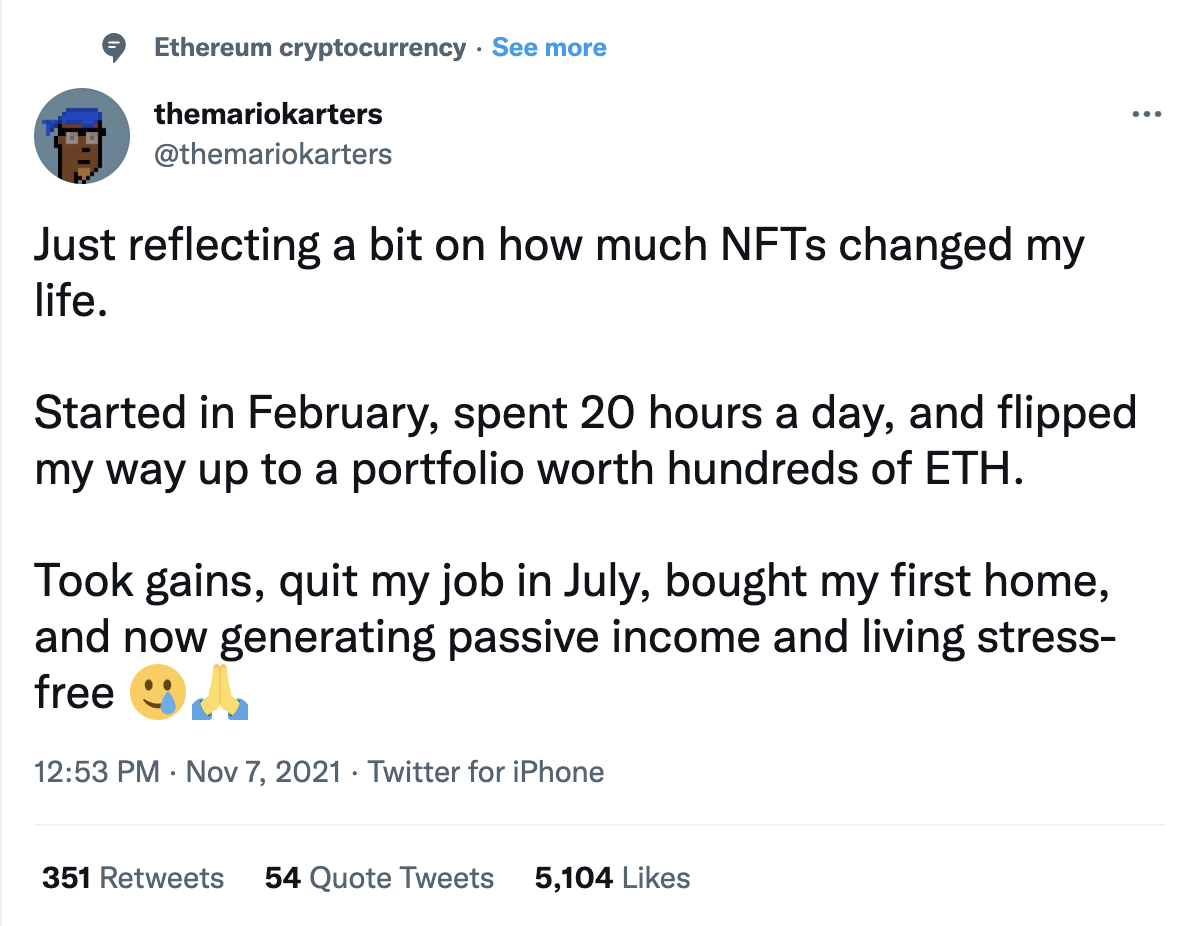1196x926 pixels.
Task: Show the 5,104 Likes list
Action: click(x=612, y=878)
